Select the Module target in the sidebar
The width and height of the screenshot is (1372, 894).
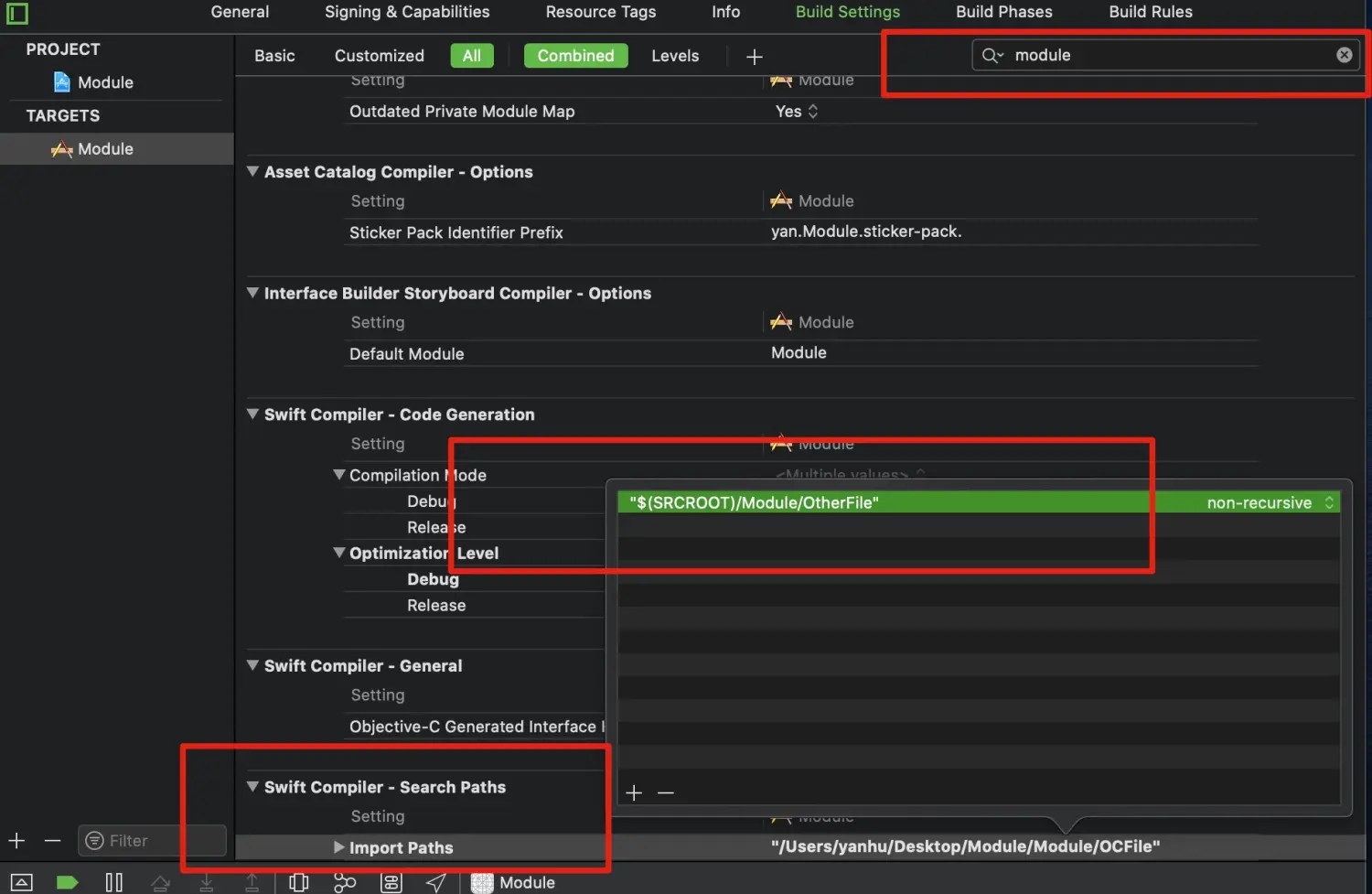(105, 148)
